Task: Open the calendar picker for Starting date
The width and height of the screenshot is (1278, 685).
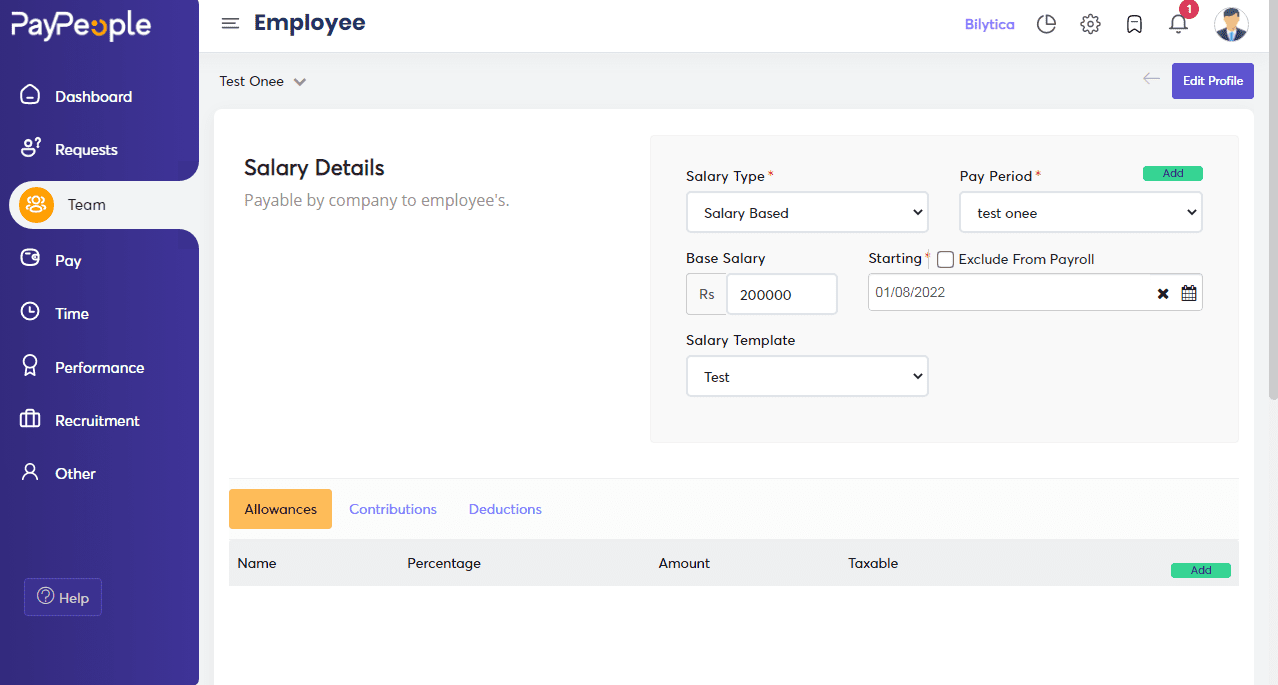Action: 1188,293
